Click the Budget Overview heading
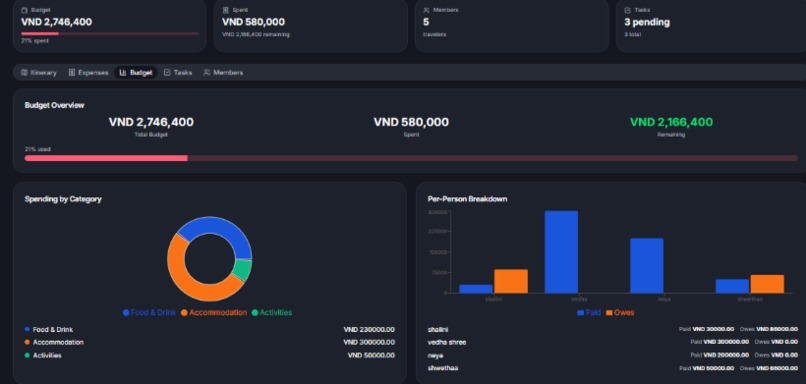 pyautogui.click(x=54, y=105)
